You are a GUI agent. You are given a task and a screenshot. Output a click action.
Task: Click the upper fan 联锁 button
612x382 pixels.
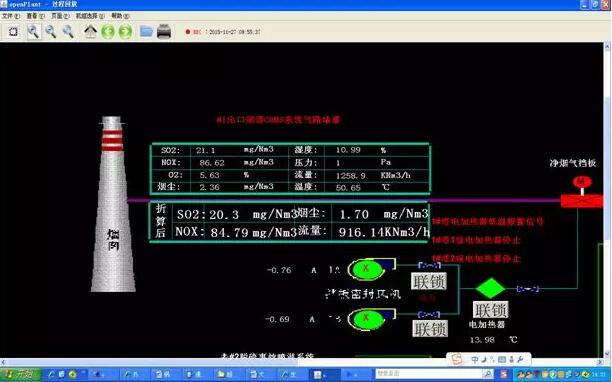pyautogui.click(x=429, y=281)
